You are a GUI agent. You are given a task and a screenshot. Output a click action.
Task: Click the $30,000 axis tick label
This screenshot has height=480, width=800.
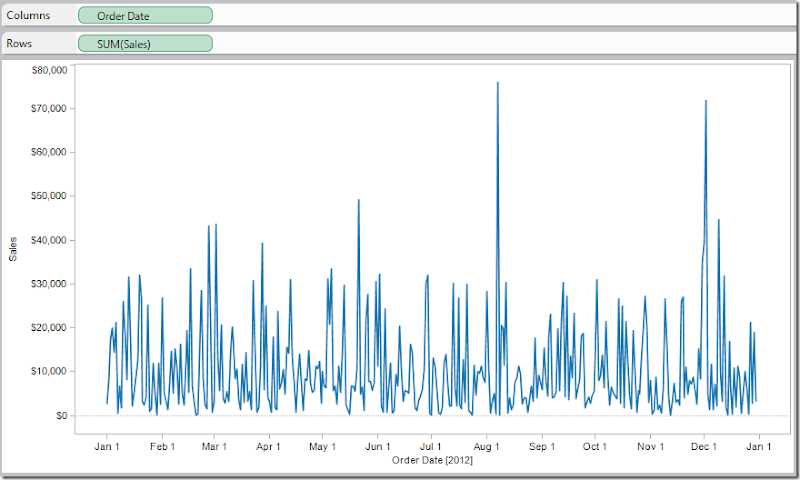[49, 284]
